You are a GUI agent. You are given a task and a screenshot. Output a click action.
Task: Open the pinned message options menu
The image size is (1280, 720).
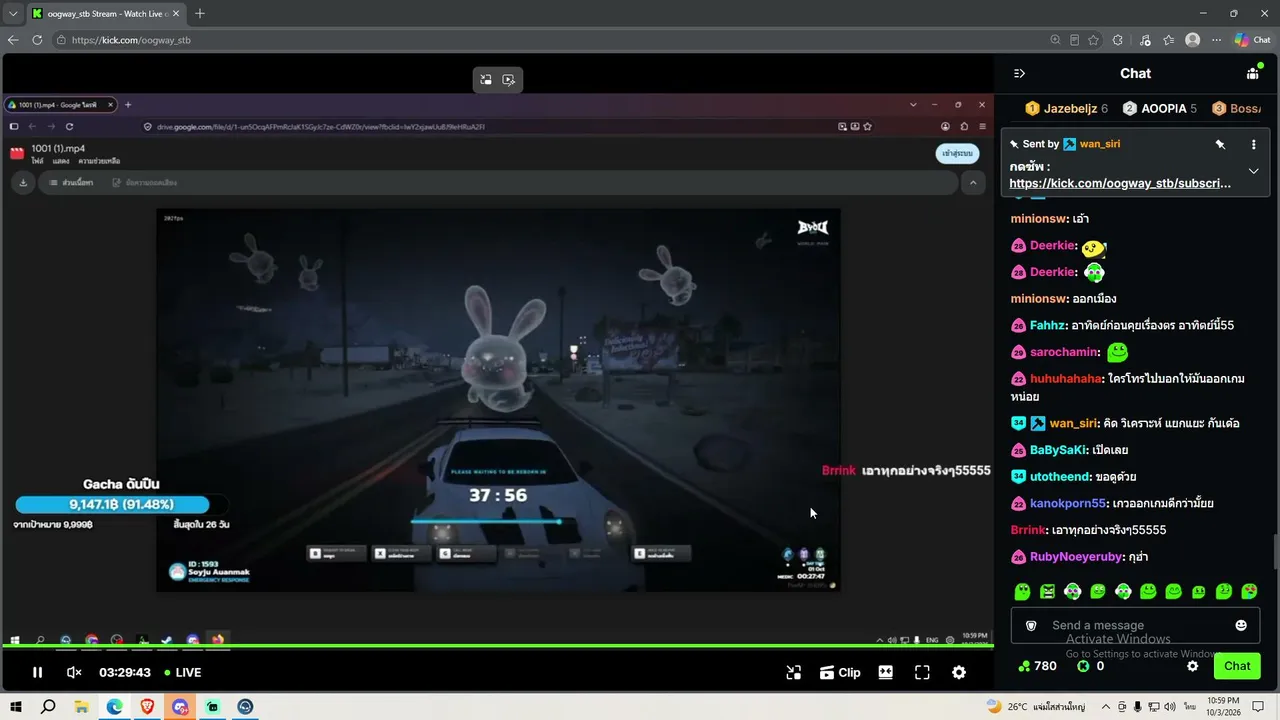click(1253, 144)
